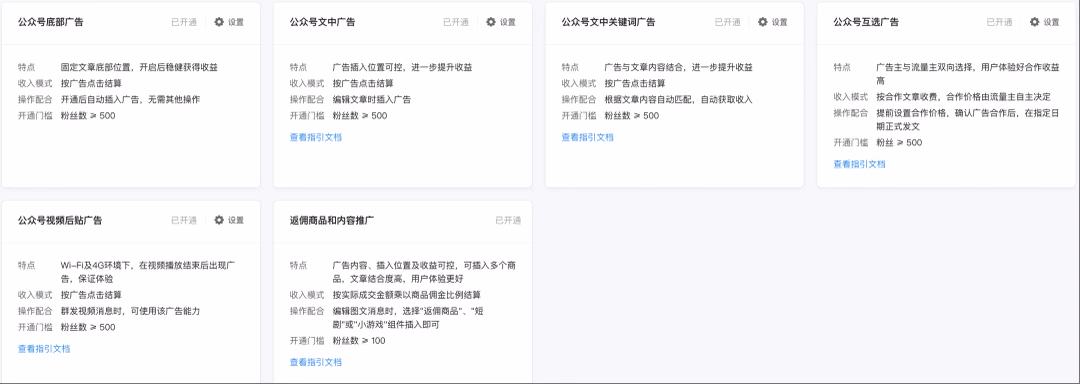The height and width of the screenshot is (384, 1080).
Task: Click text 广告插入位置可控，进一步提升收益
Action: click(x=402, y=67)
